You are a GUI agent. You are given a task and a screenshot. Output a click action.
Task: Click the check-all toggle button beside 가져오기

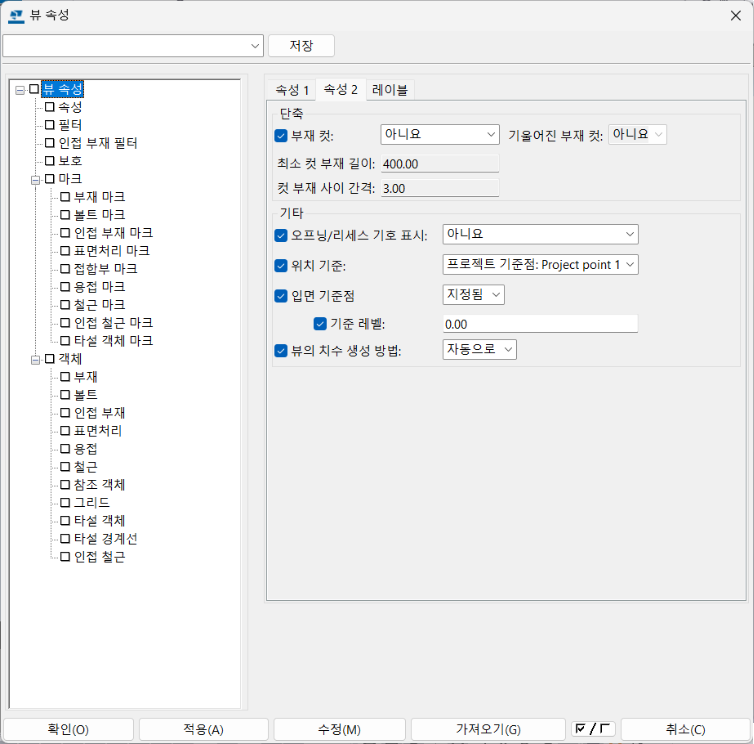[593, 729]
